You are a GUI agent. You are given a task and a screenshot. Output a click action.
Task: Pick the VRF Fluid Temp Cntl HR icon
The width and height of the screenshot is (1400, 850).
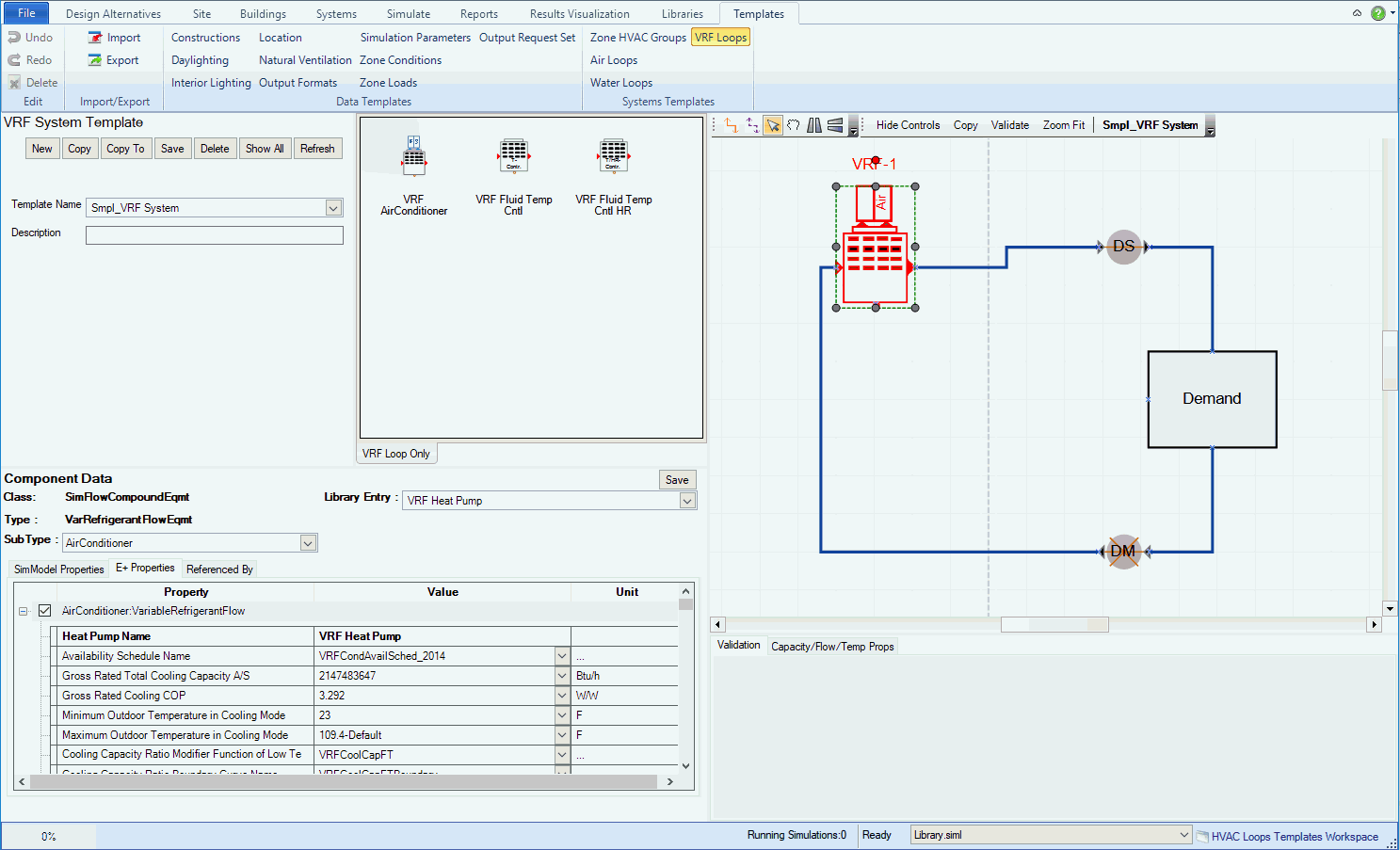click(x=613, y=156)
